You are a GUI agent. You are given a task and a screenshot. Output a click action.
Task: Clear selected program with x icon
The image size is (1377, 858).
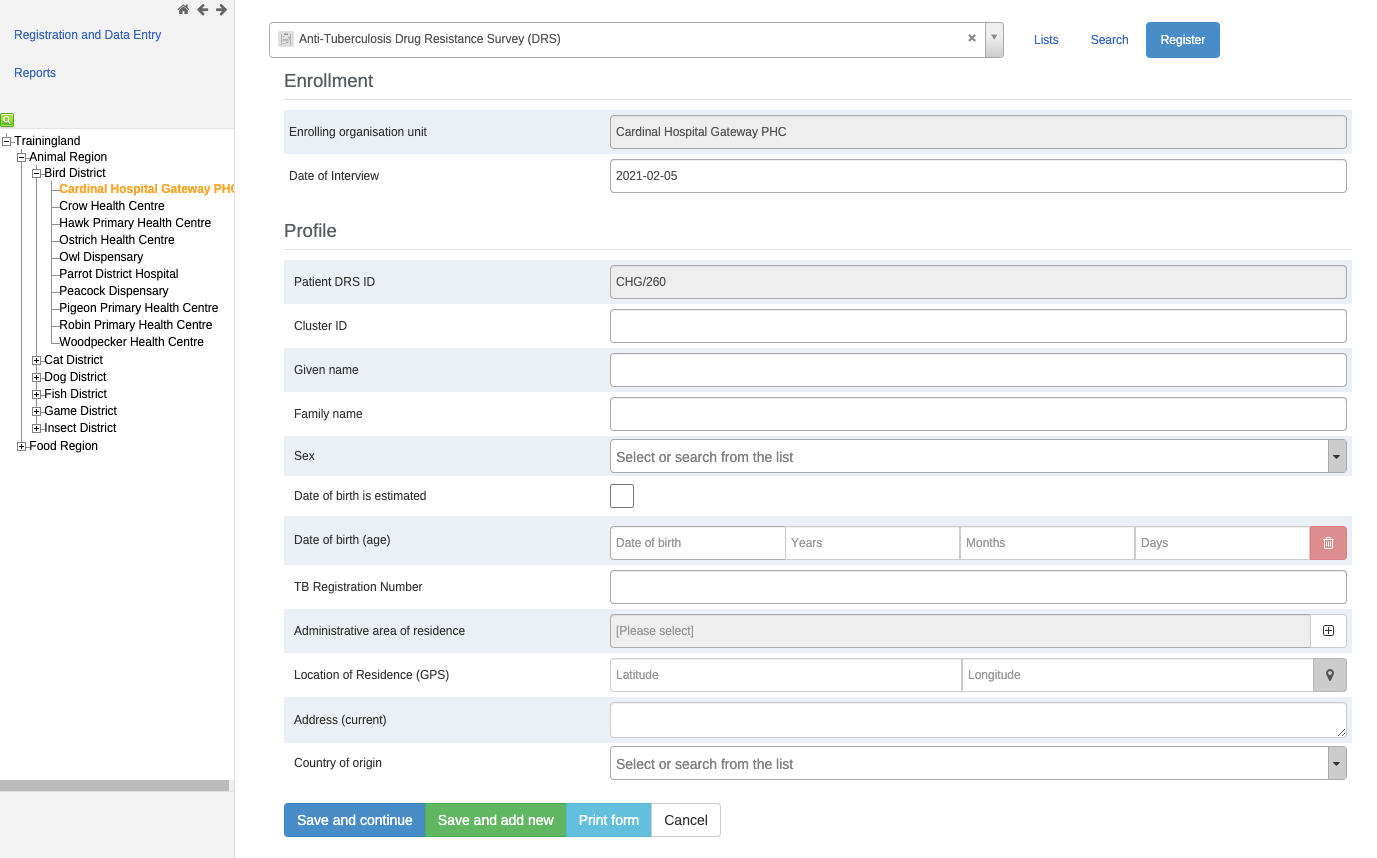(972, 38)
